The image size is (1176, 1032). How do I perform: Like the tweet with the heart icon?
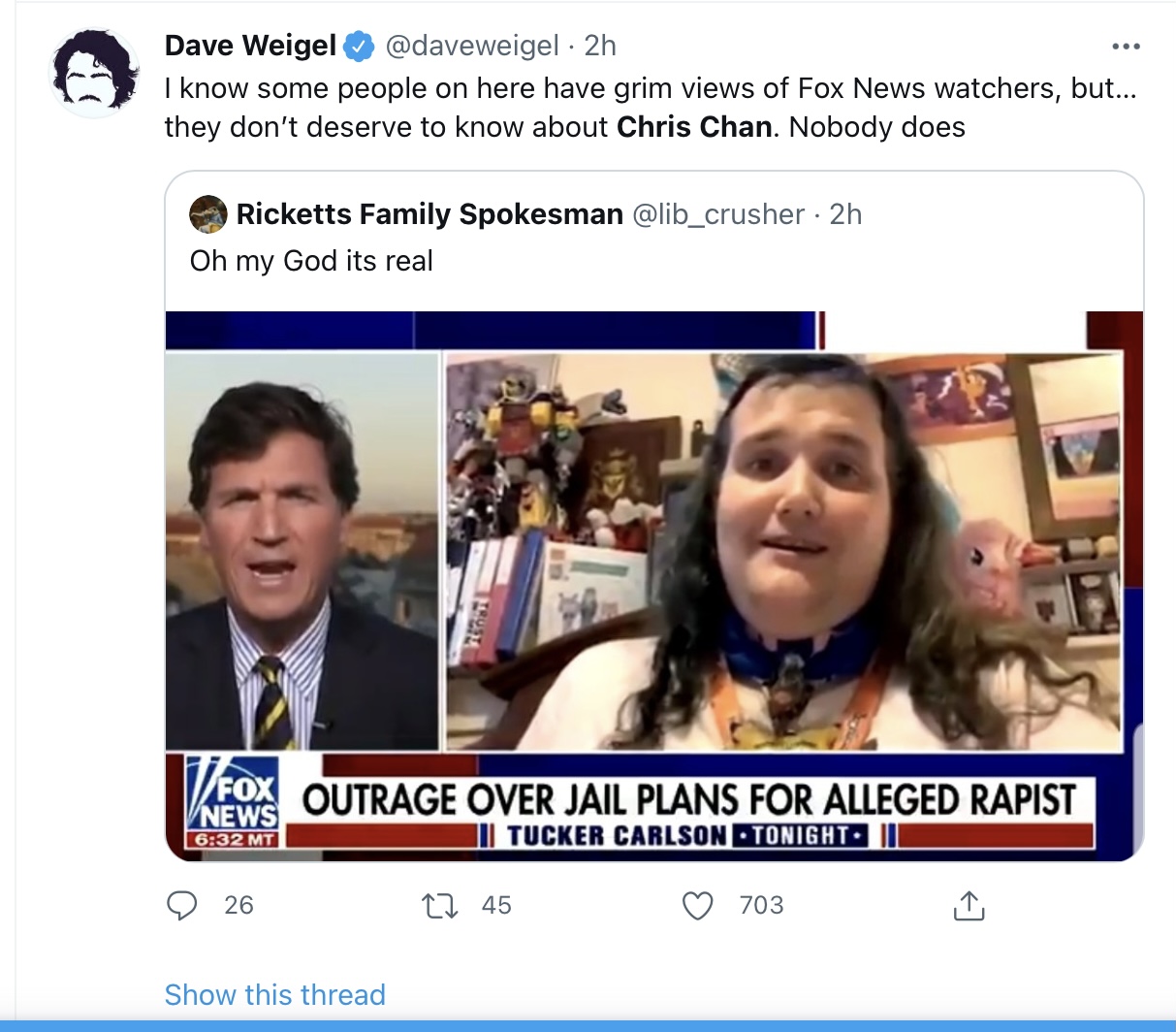(698, 905)
